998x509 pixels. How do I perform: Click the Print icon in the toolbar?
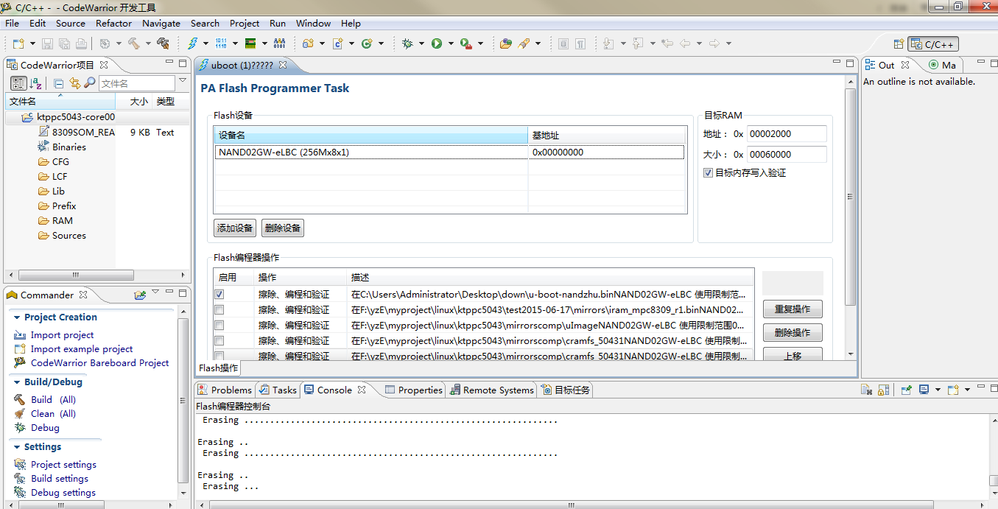[81, 44]
